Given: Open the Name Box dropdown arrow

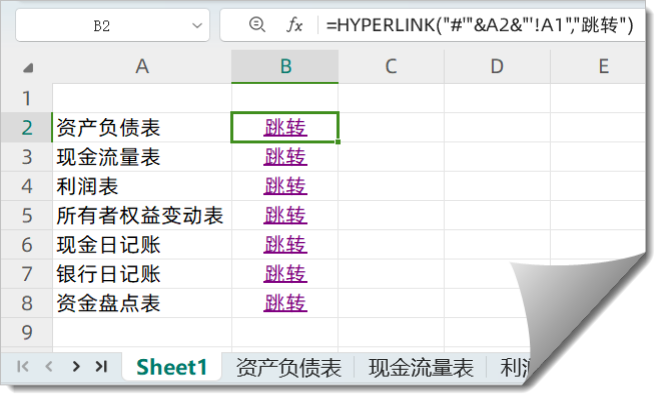Looking at the screenshot, I should (197, 26).
